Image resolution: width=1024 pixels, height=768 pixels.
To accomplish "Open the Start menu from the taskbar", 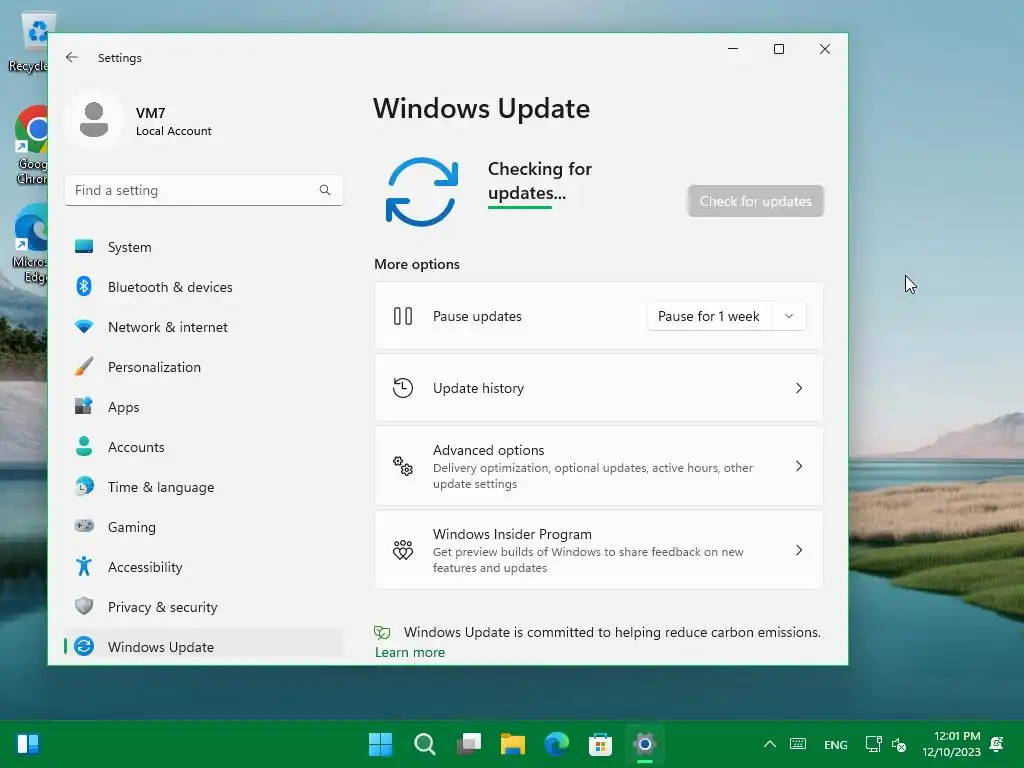I will tap(381, 744).
